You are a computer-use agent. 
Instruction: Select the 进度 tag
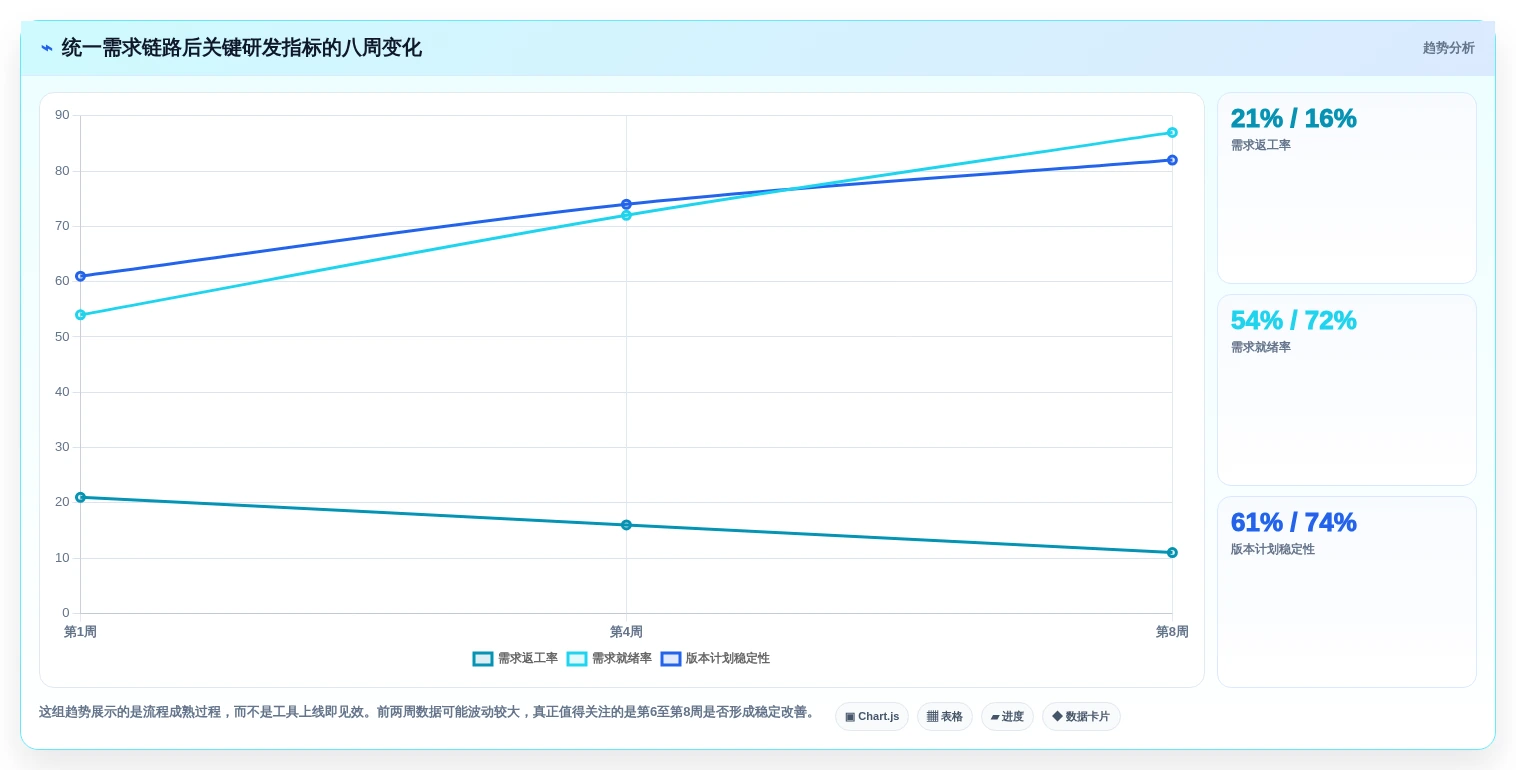[x=1007, y=717]
